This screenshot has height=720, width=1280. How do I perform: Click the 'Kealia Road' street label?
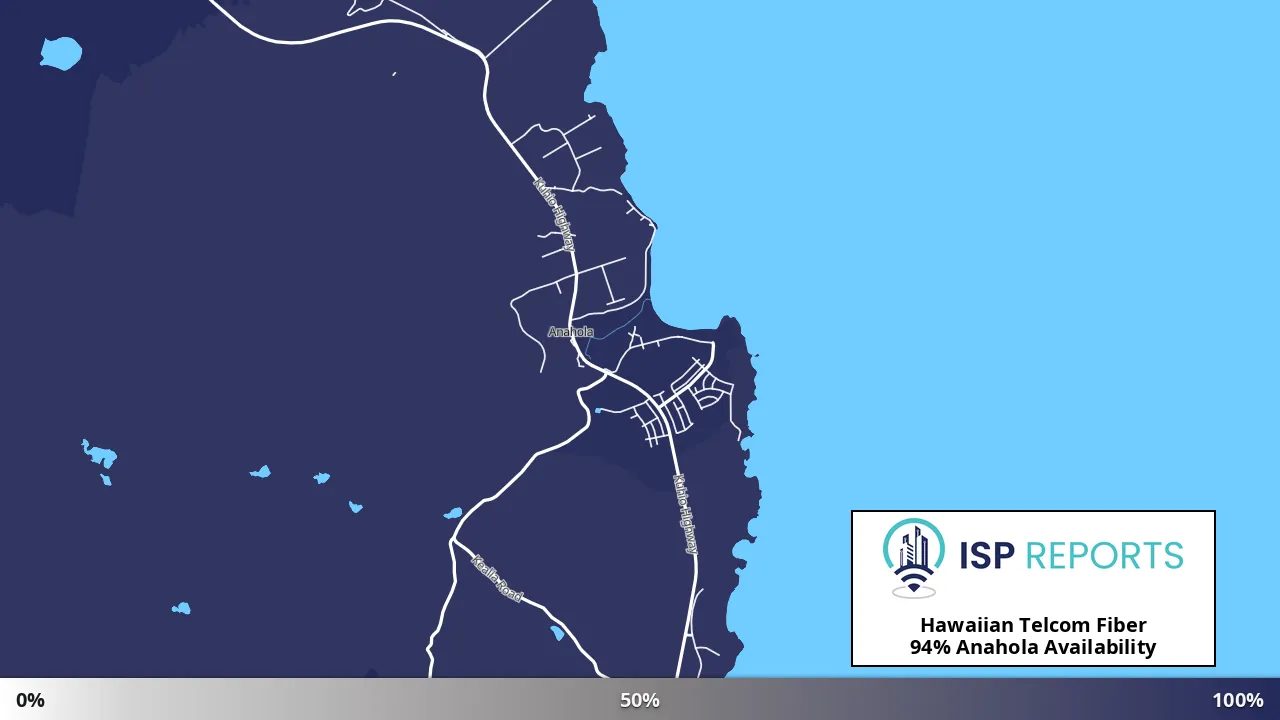point(497,578)
